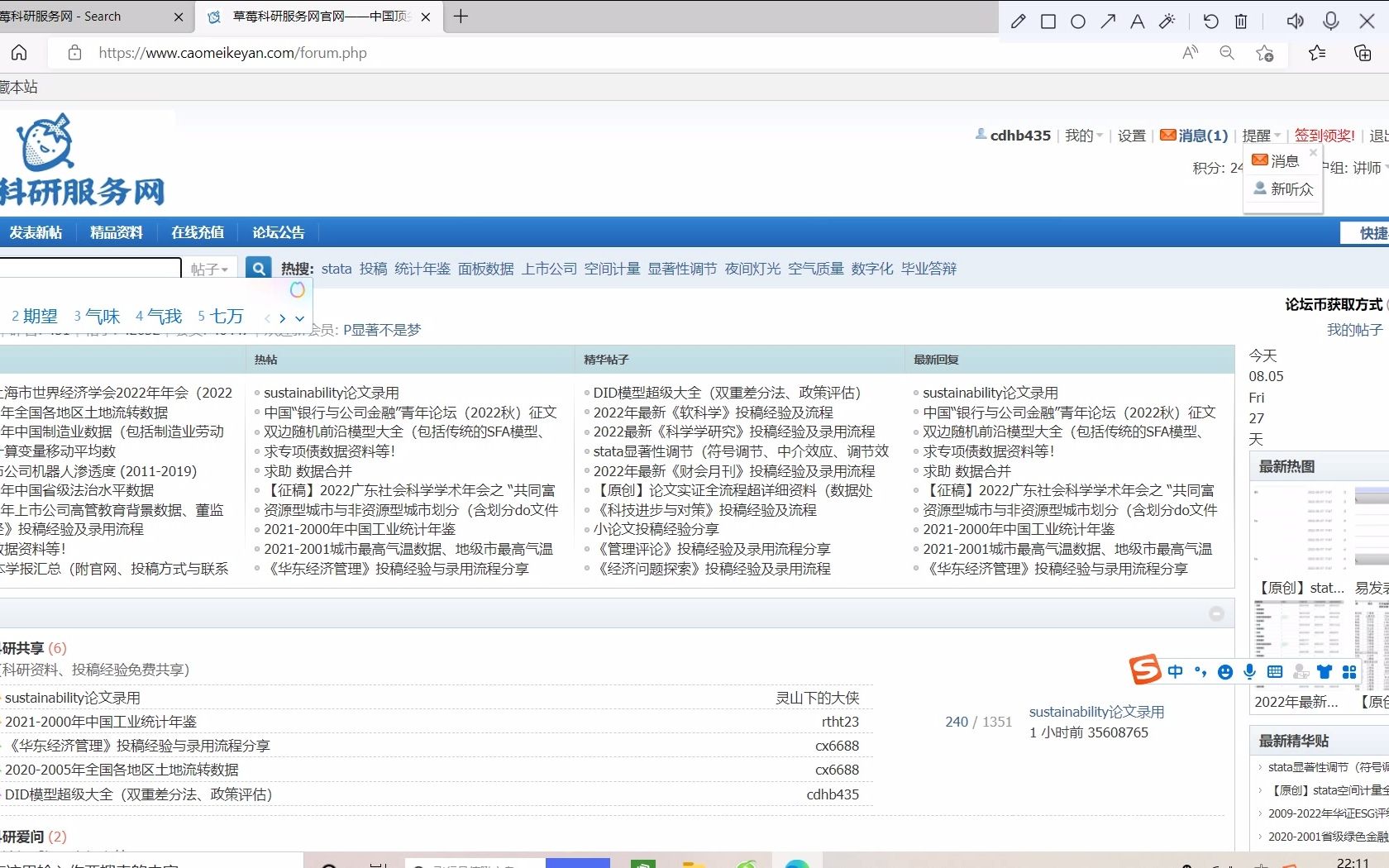Go to browser home page
This screenshot has width=1389, height=868.
(19, 53)
